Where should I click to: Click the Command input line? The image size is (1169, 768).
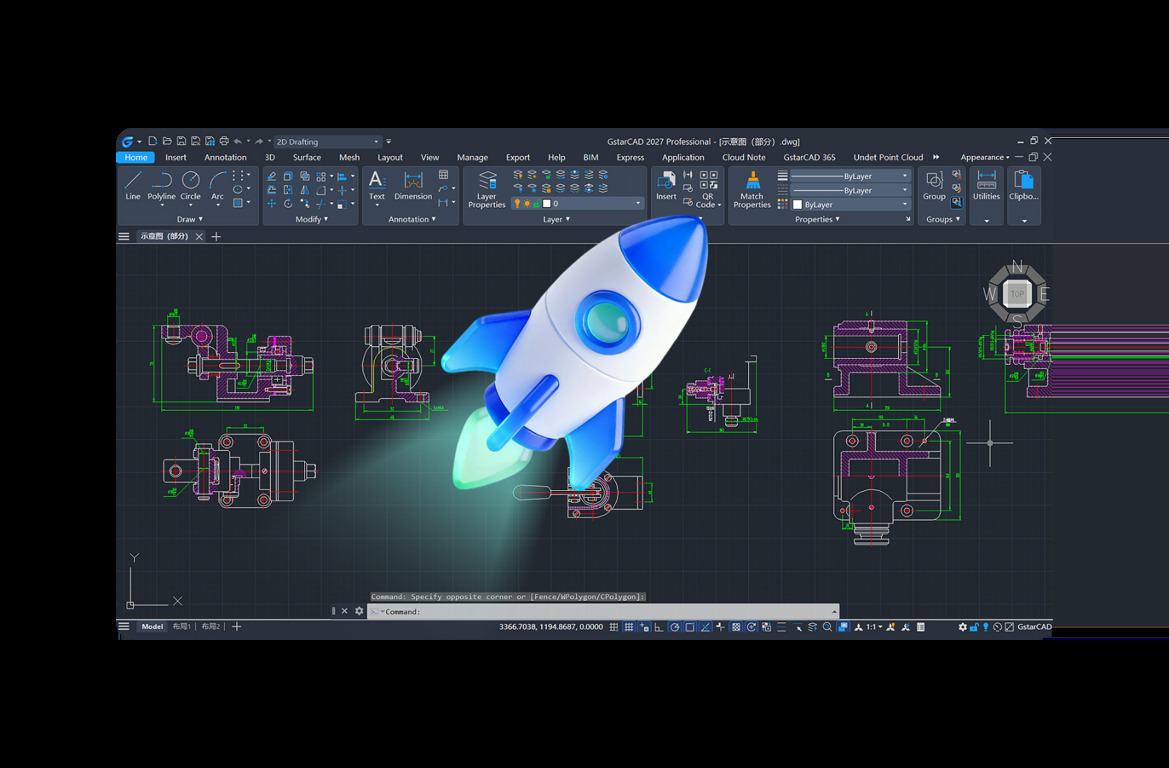[602, 611]
